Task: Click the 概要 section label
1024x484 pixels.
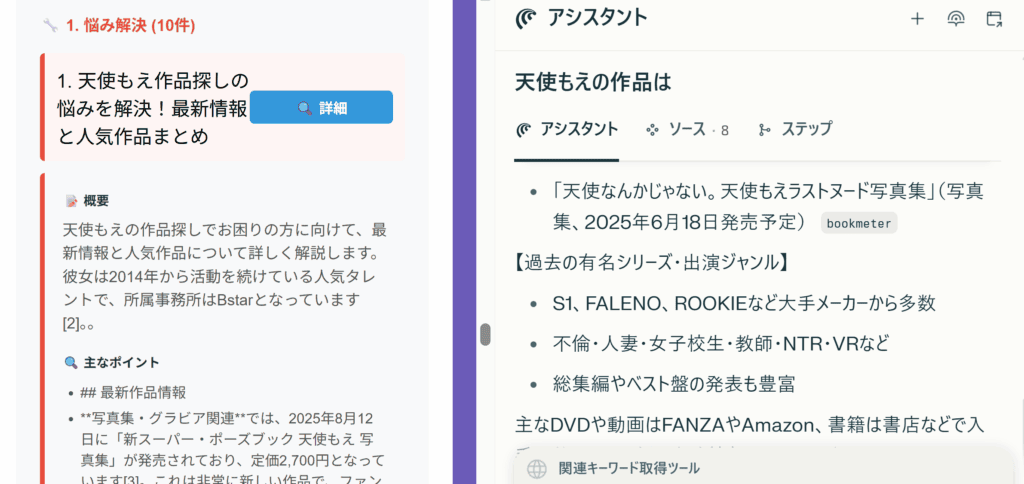Action: point(96,201)
